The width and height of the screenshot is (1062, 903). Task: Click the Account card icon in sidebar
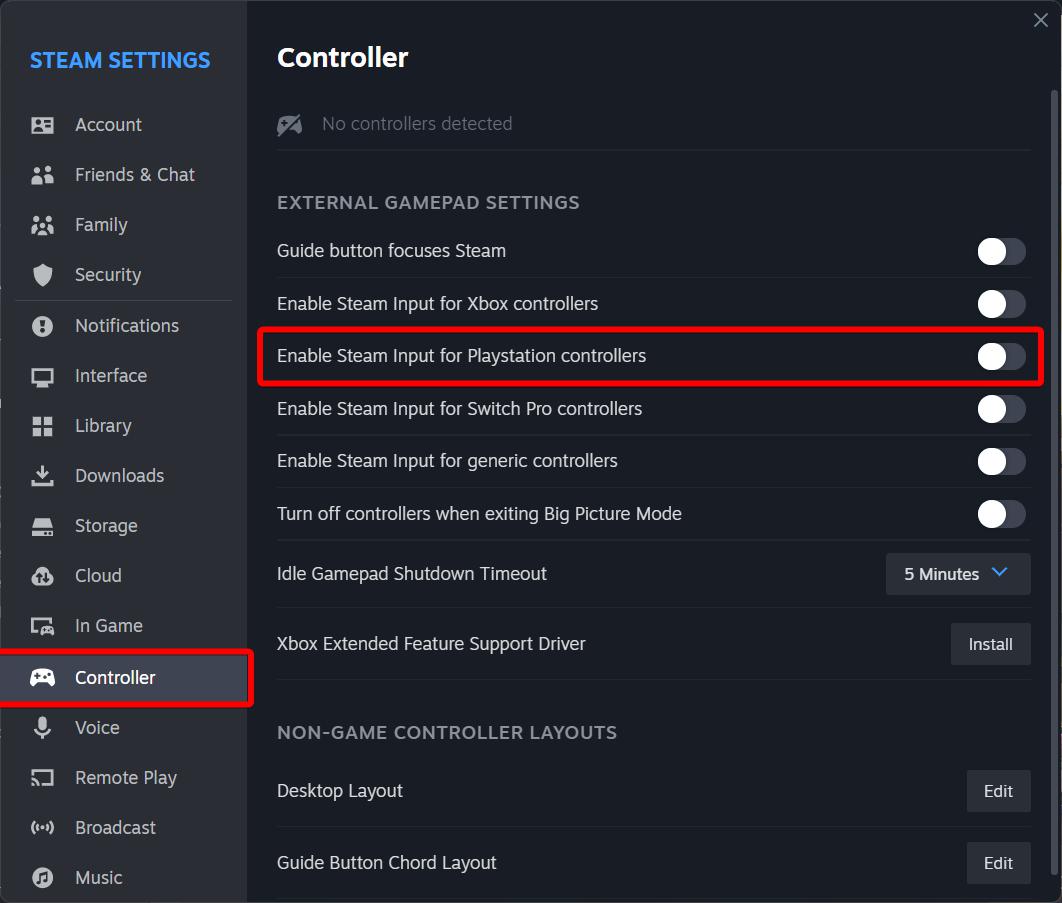pos(42,125)
